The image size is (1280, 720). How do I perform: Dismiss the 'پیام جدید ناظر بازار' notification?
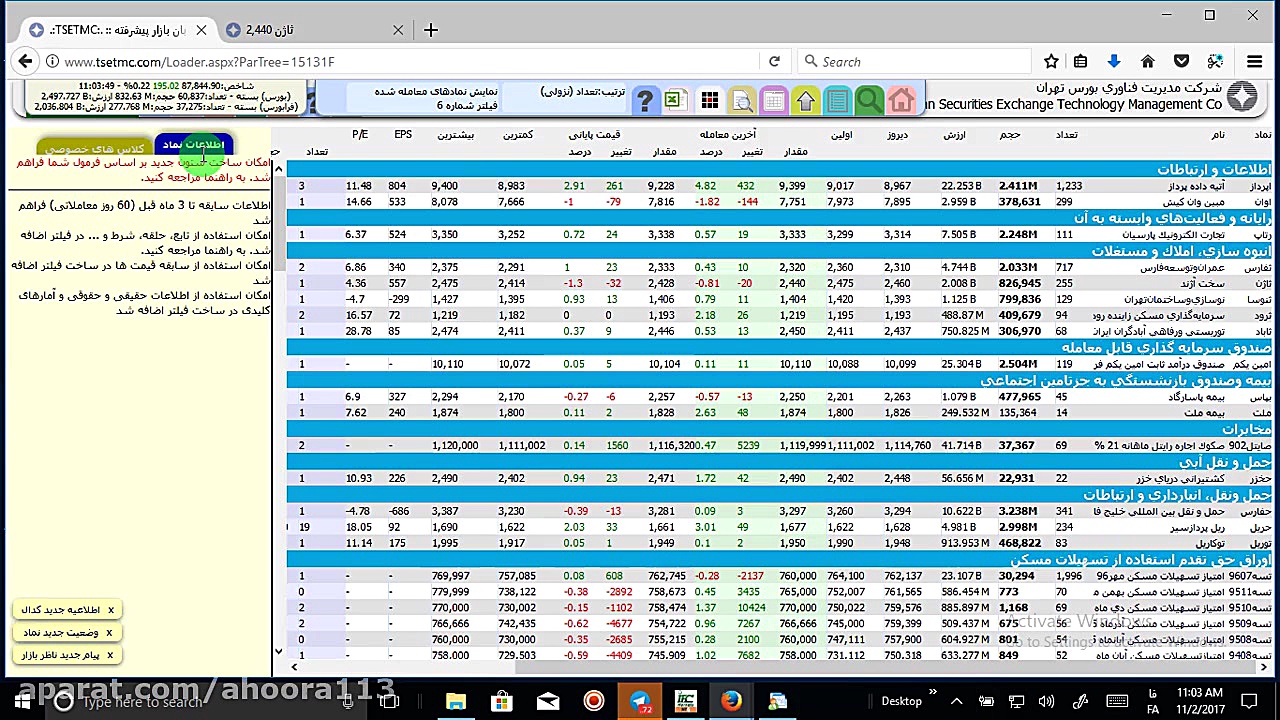(x=110, y=656)
